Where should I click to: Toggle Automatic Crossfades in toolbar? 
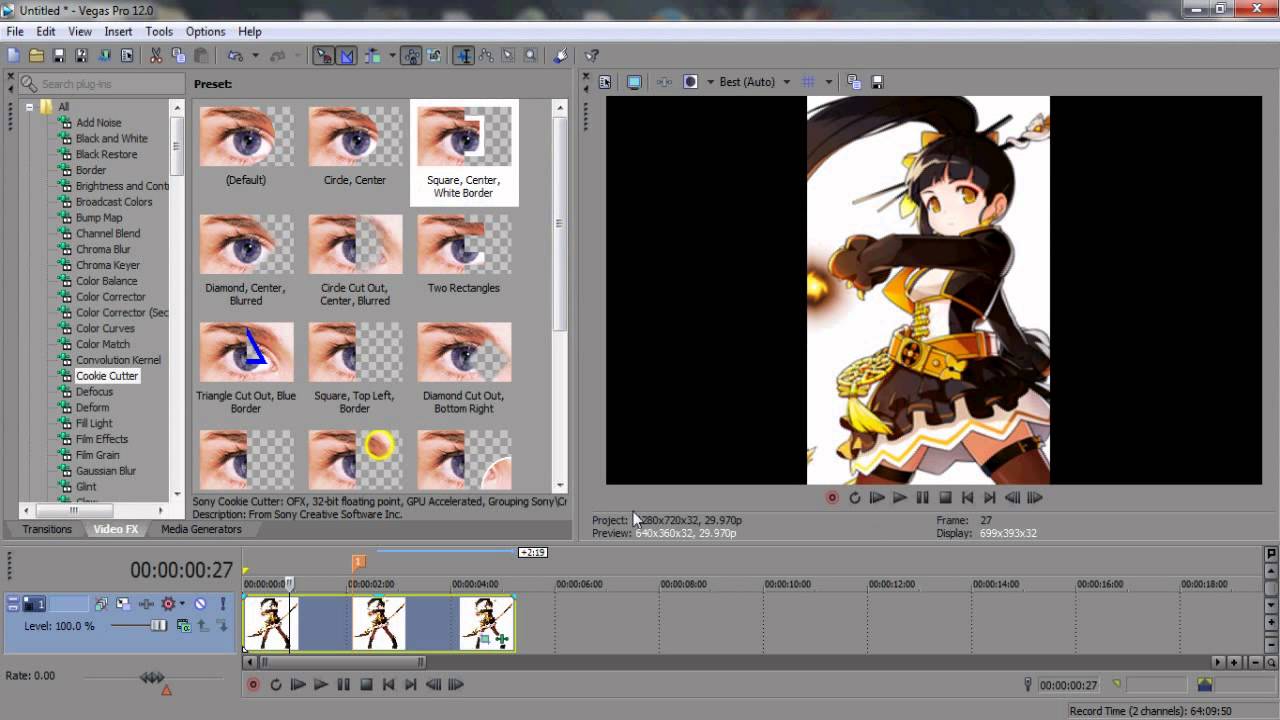tap(346, 56)
